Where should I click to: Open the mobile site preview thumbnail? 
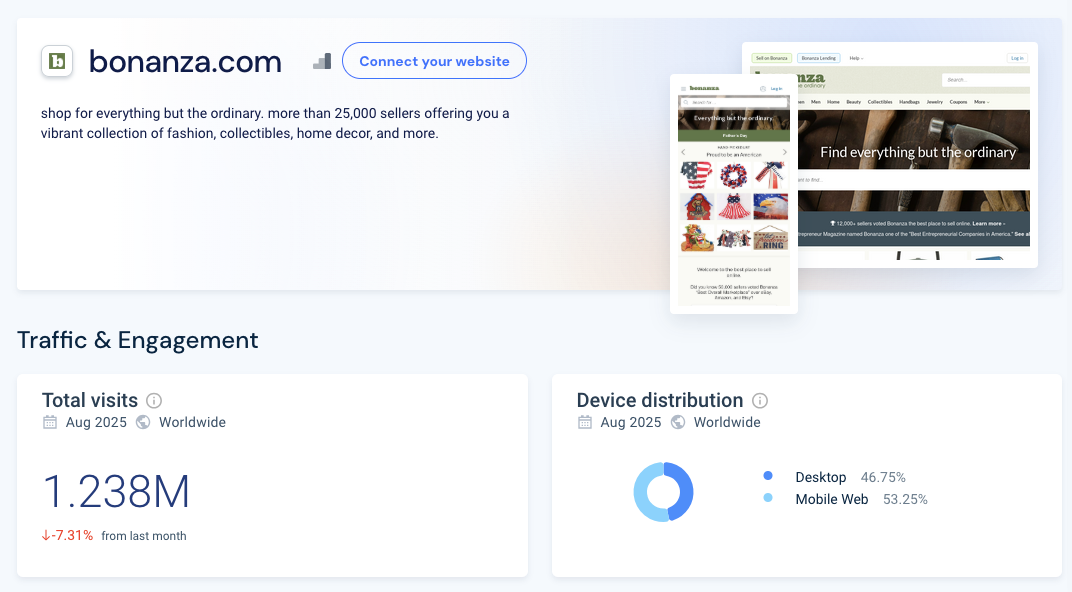pyautogui.click(x=734, y=194)
